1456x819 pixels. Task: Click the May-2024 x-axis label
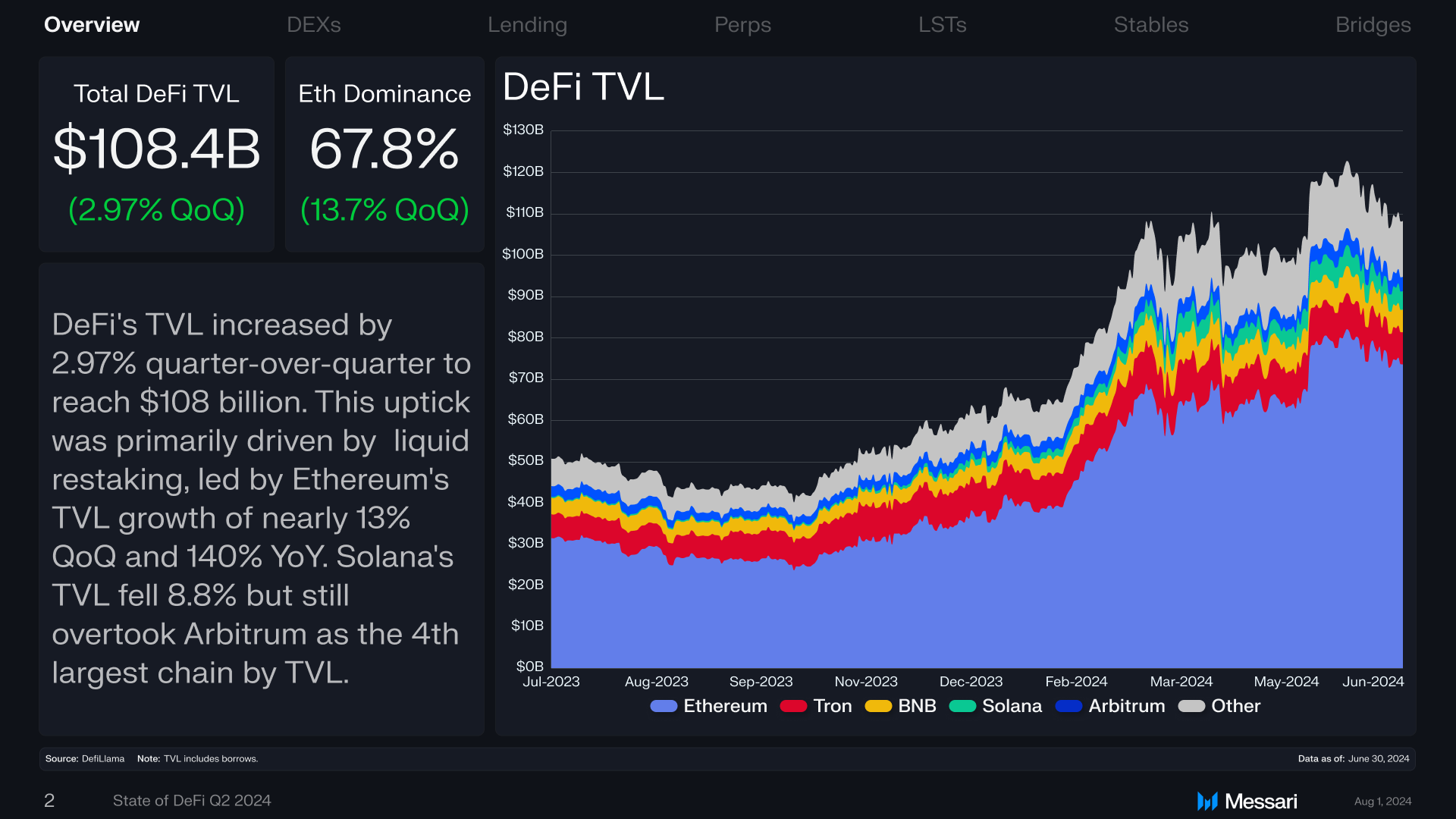(x=1286, y=682)
